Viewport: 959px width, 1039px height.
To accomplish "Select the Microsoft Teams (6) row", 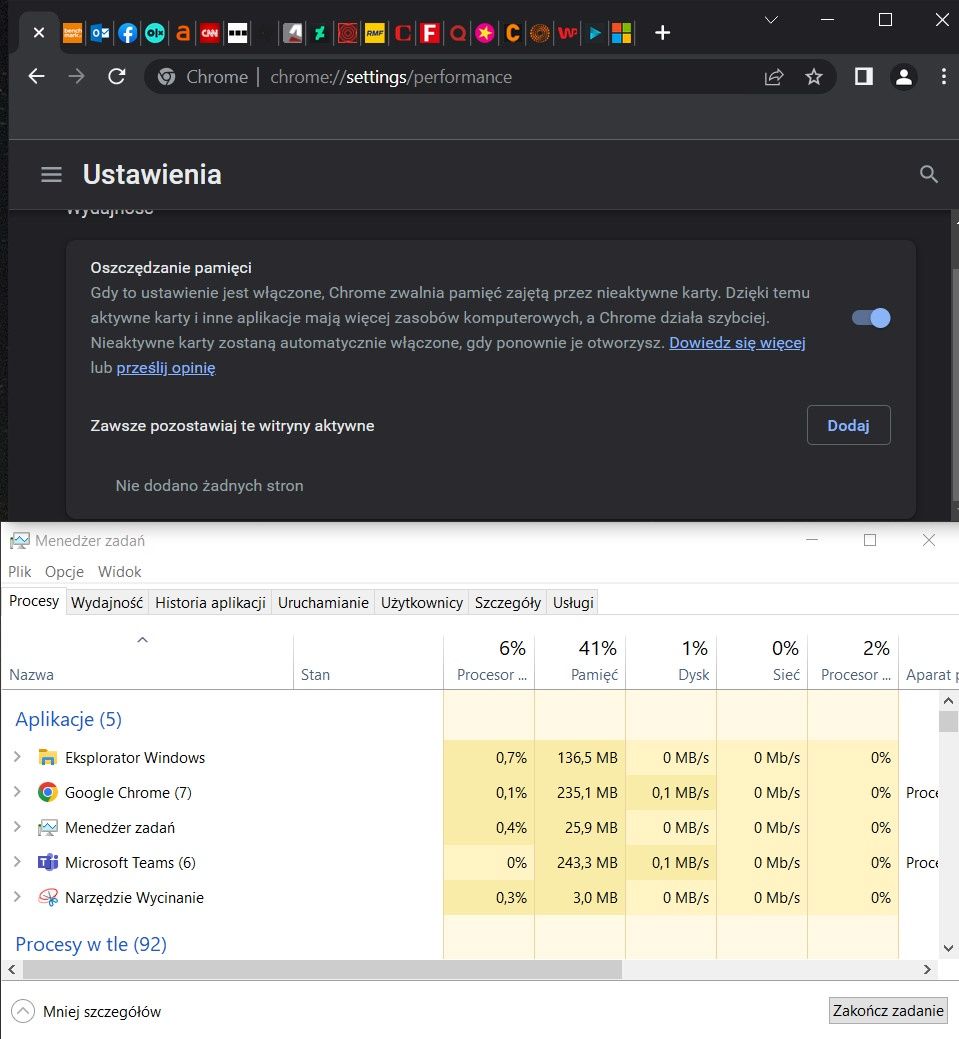I will 471,863.
